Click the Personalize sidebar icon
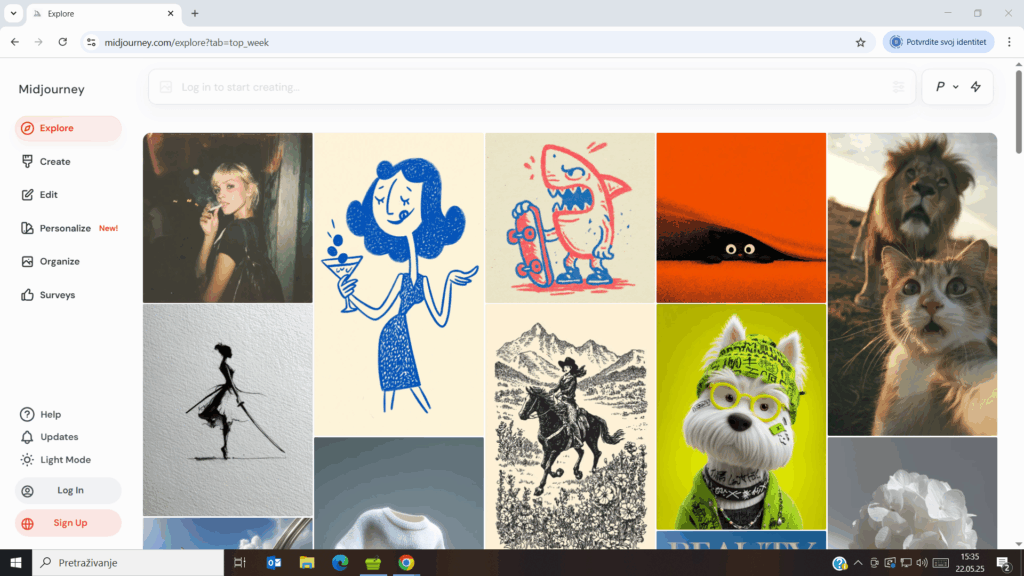Screen dimensions: 1024x576 click(27, 228)
